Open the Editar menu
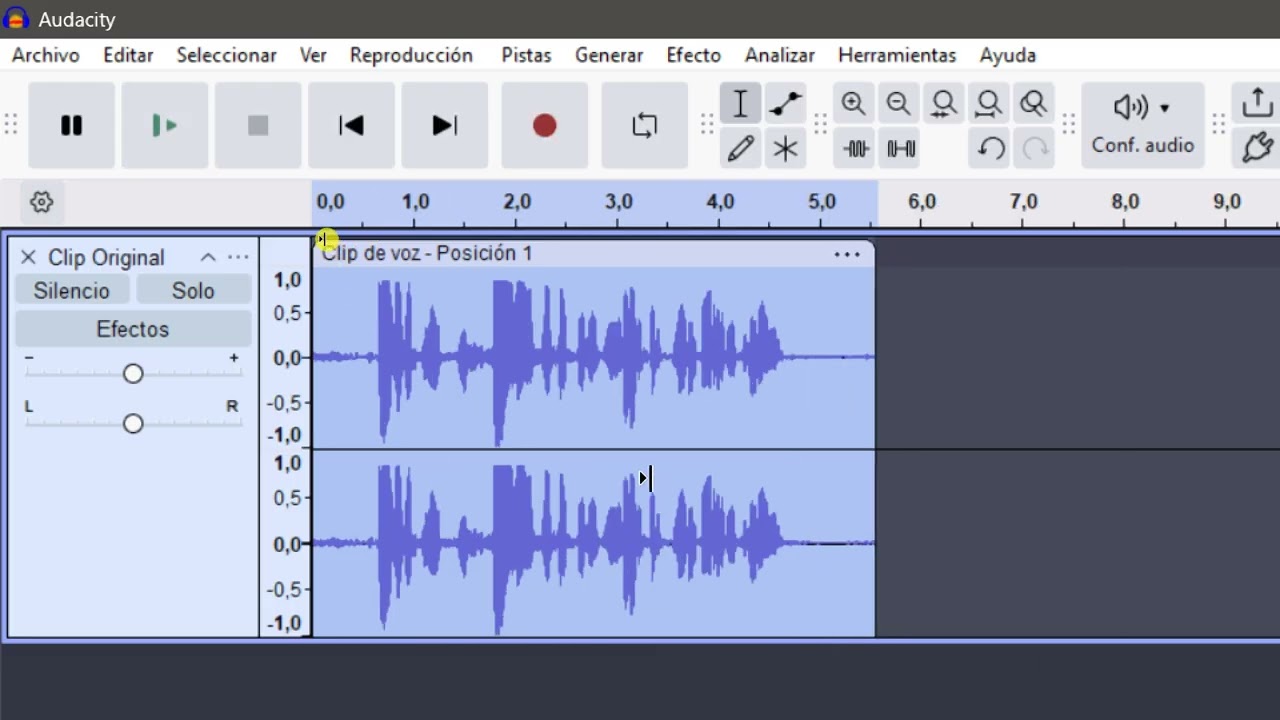This screenshot has width=1280, height=720. coord(128,55)
